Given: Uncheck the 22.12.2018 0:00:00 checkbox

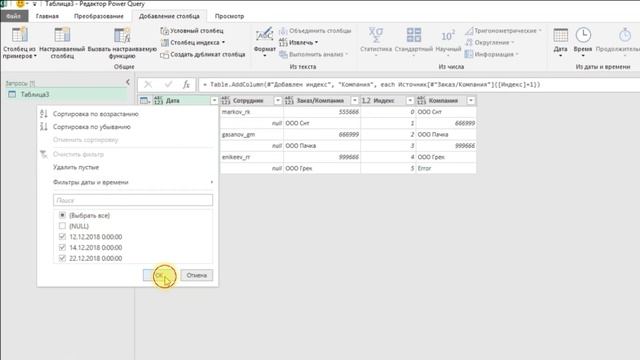Looking at the screenshot, I should tap(62, 258).
